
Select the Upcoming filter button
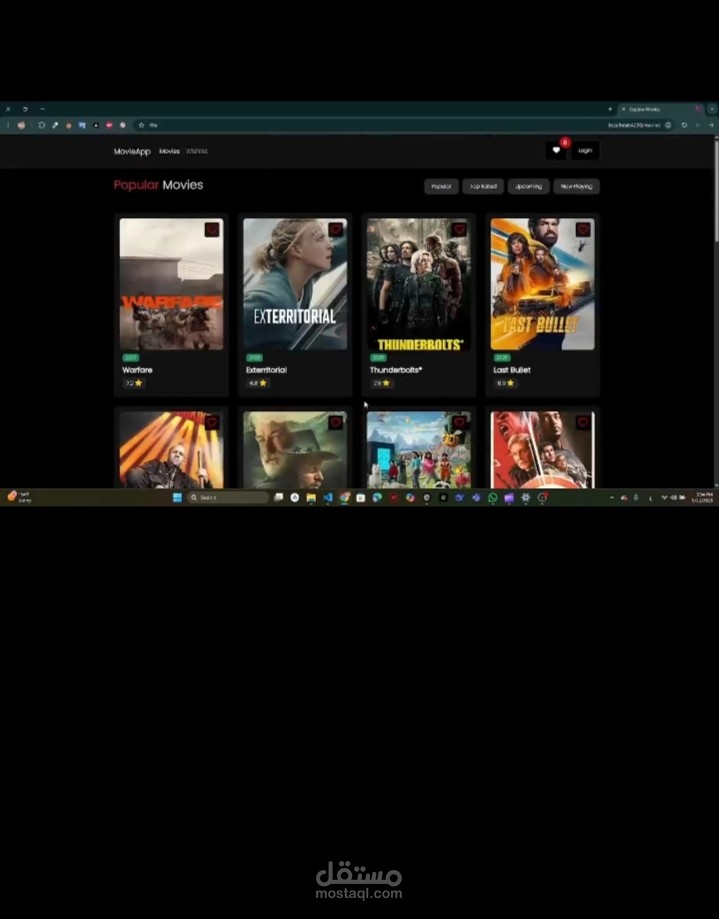tap(529, 186)
